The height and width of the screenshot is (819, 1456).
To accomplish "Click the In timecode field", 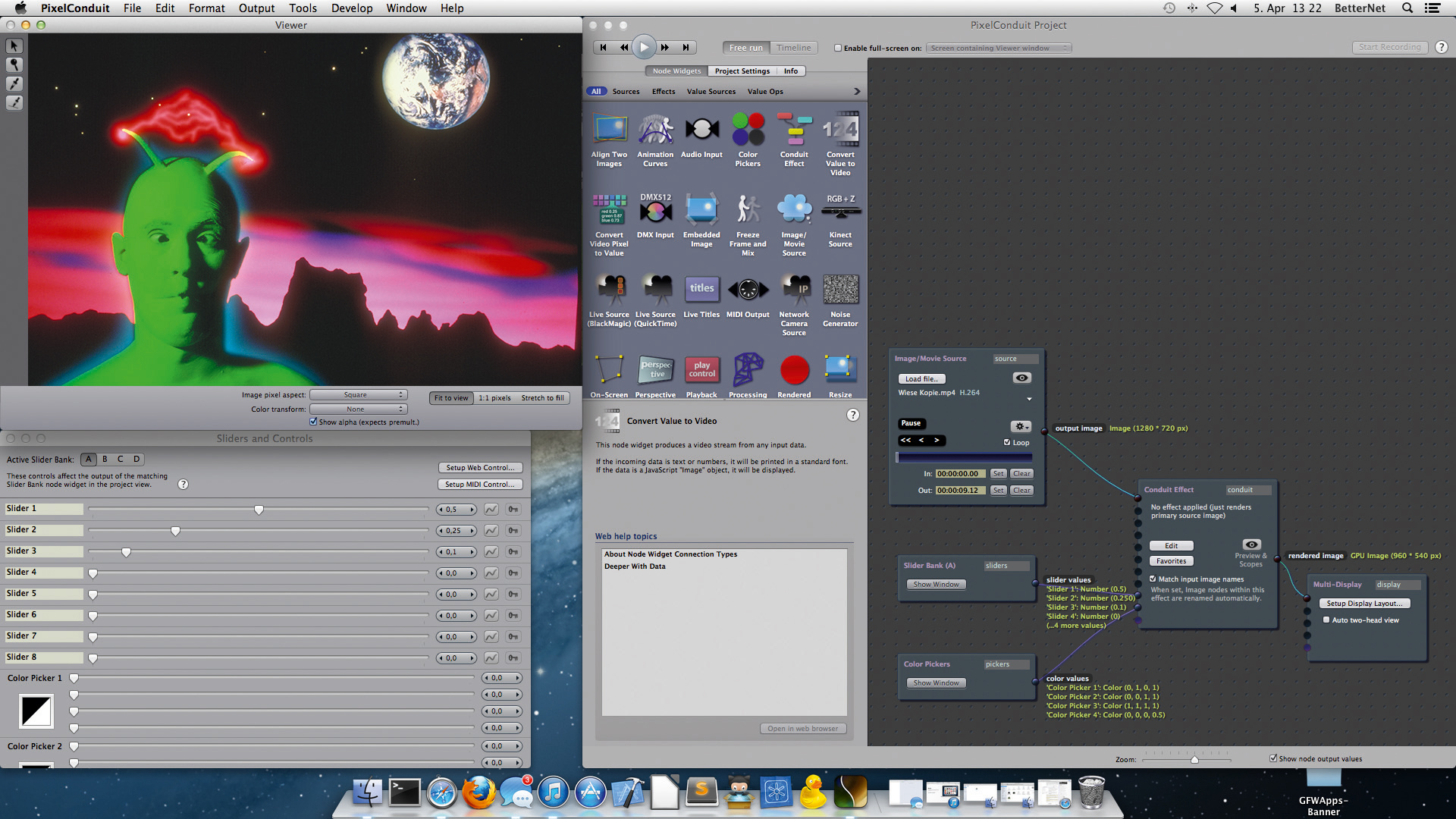I will point(960,474).
